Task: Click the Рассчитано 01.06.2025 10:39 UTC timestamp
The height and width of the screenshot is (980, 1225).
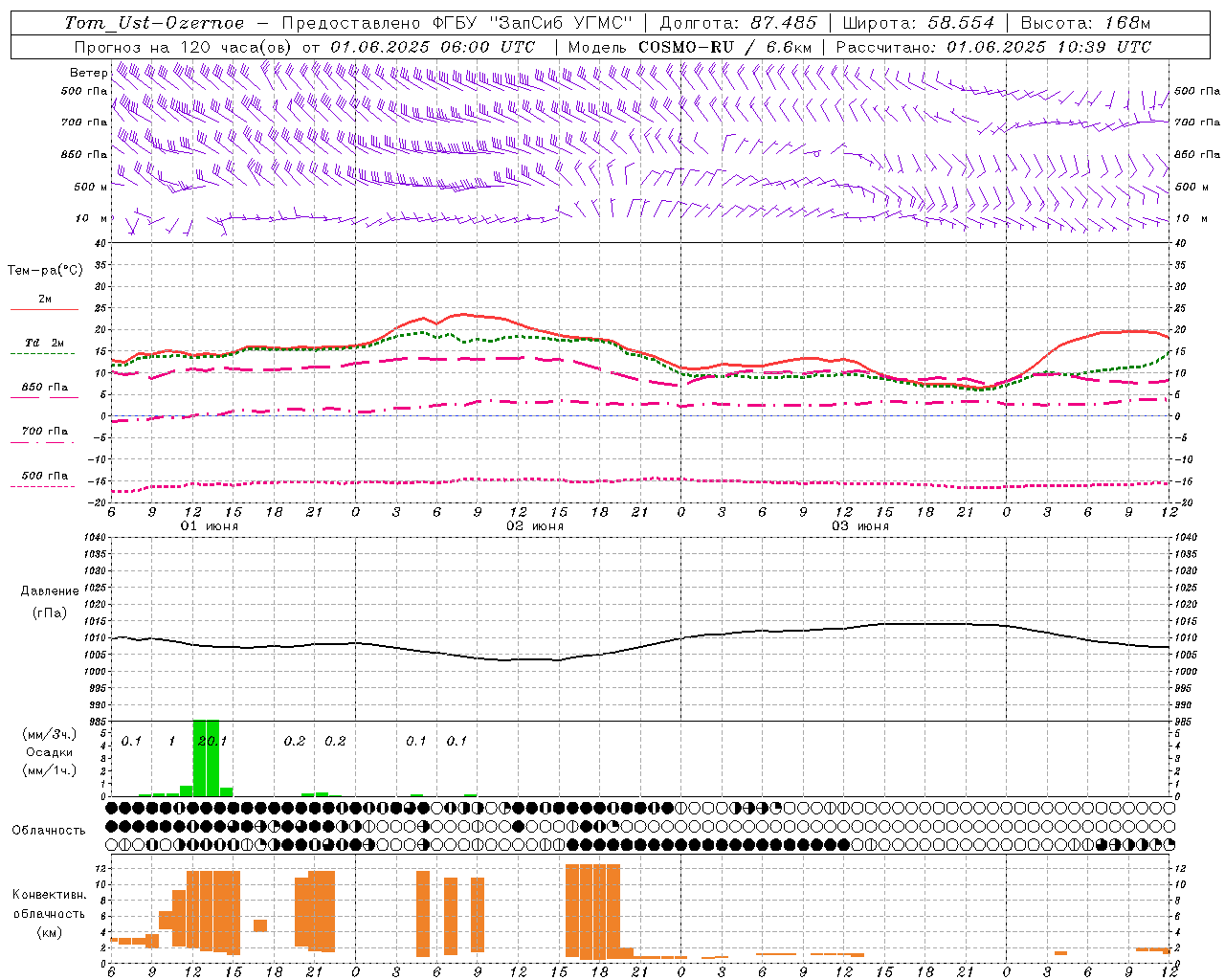Action: pyautogui.click(x=993, y=47)
